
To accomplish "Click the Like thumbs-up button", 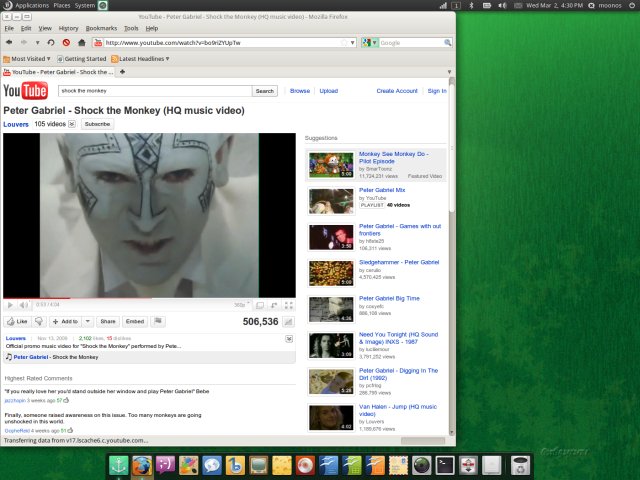I will pos(18,322).
